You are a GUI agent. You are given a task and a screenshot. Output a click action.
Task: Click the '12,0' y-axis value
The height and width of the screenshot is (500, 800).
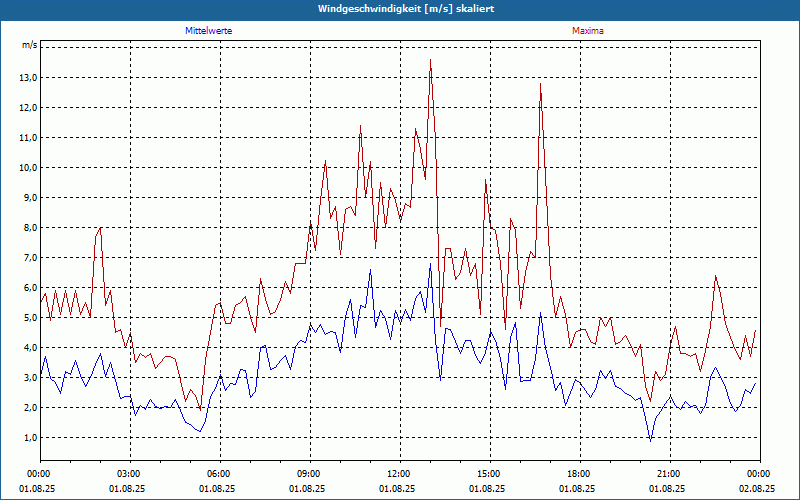point(29,108)
